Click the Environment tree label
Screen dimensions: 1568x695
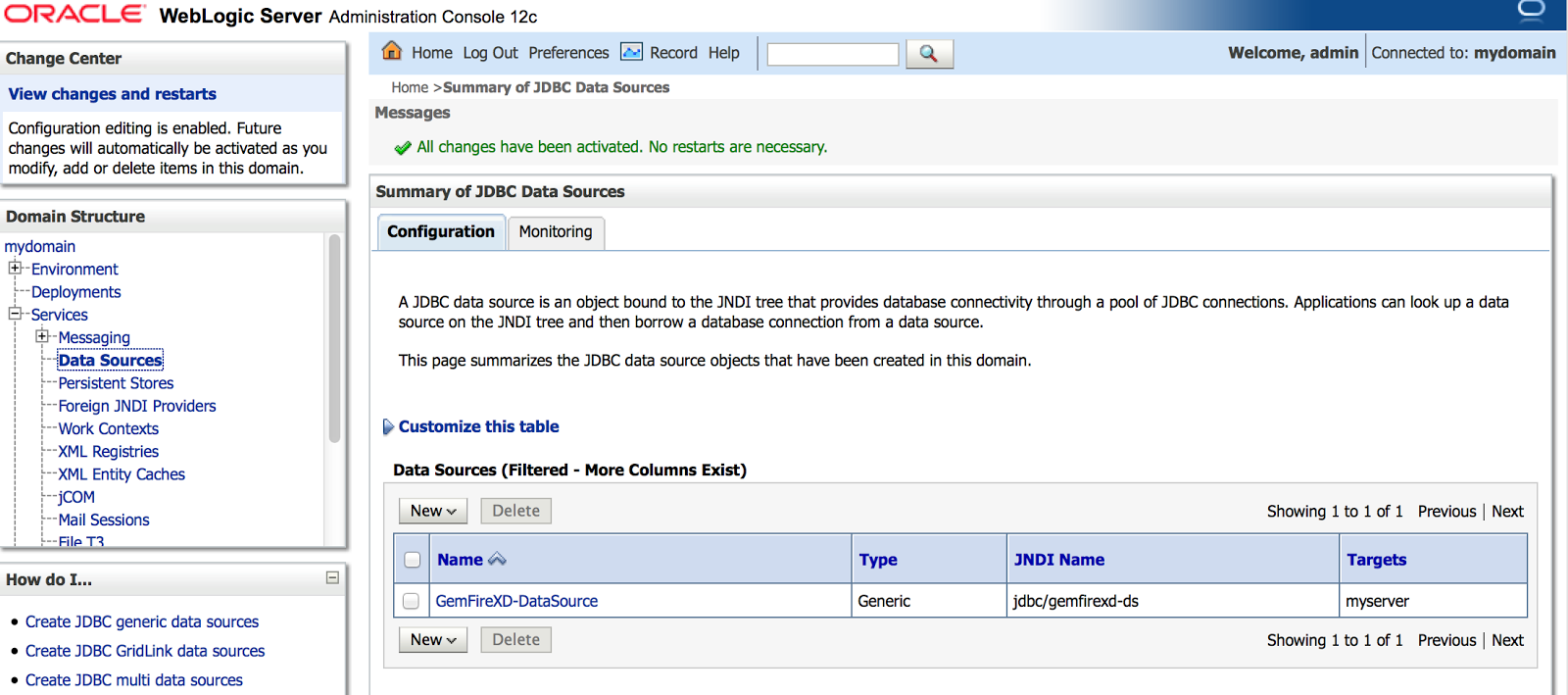tap(74, 269)
